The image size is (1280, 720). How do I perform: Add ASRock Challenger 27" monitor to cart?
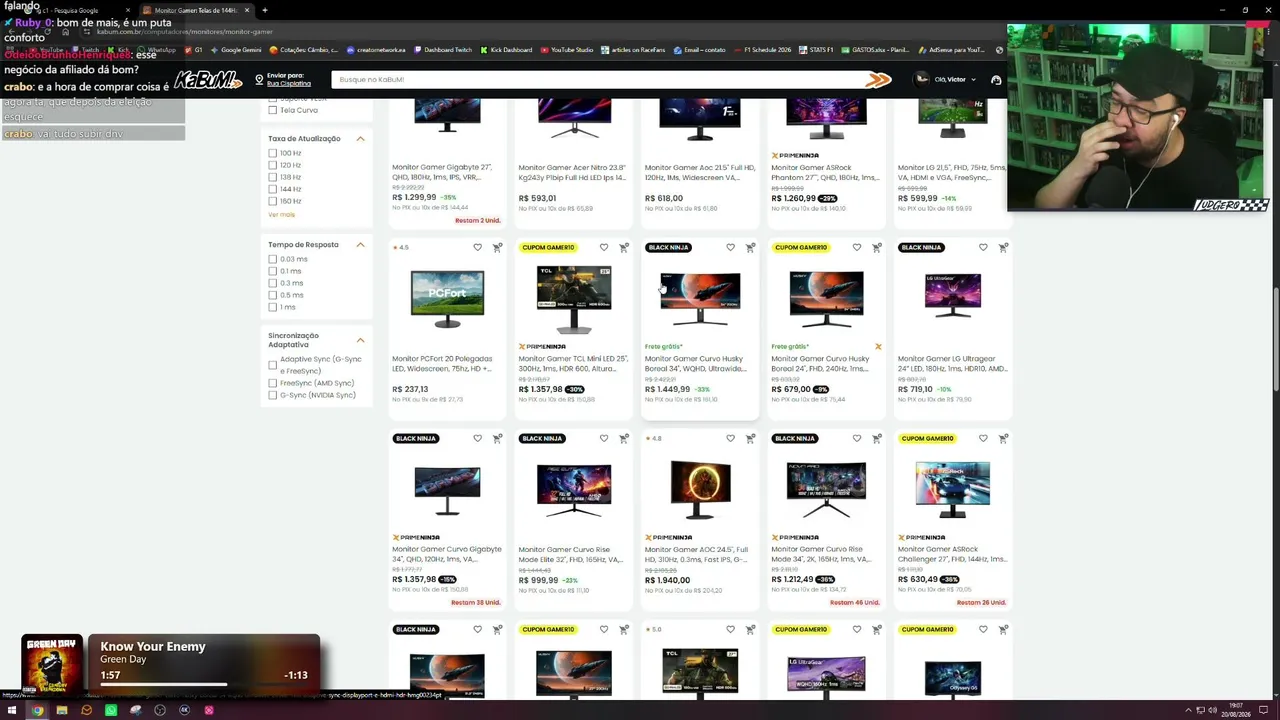[1003, 438]
